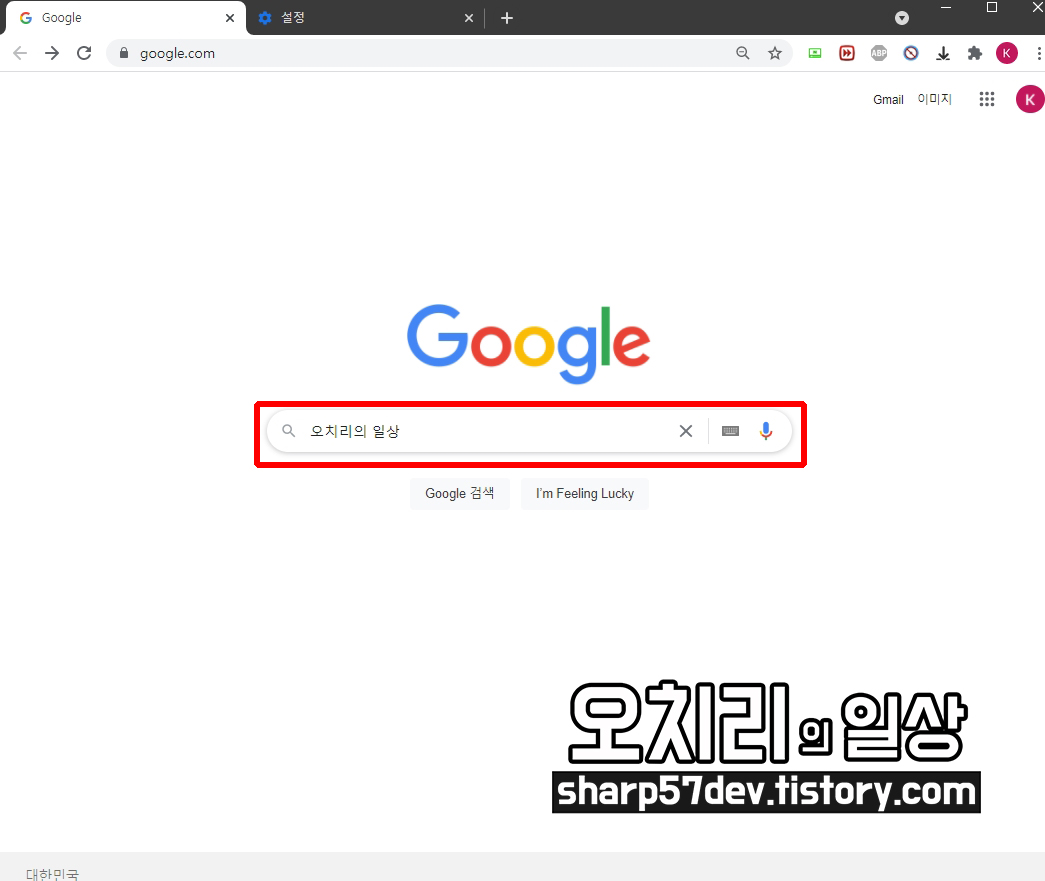This screenshot has width=1045, height=881.
Task: Open the green screen-capture extension icon
Action: point(814,53)
